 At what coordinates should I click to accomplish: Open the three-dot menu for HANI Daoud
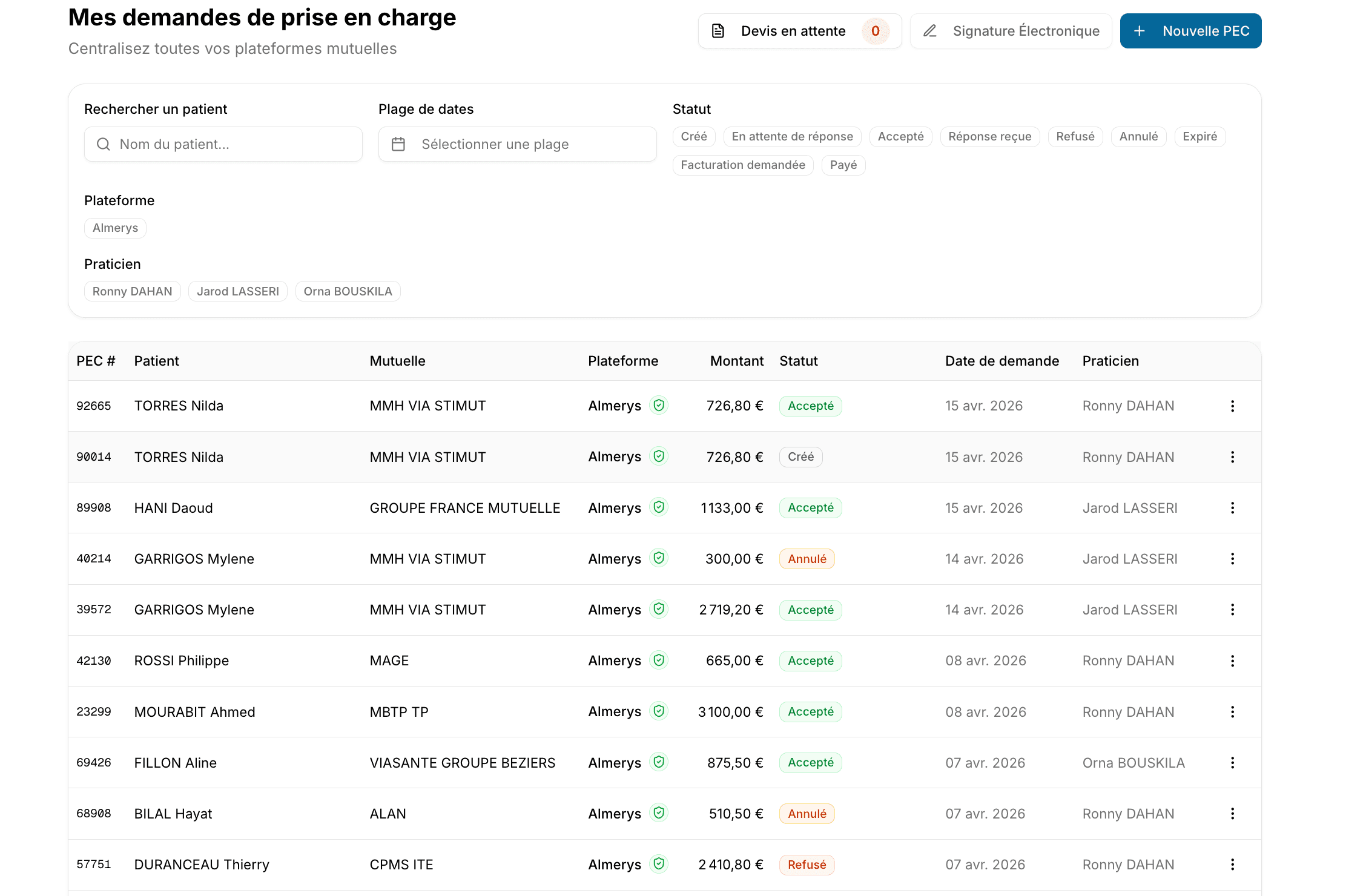click(1232, 508)
